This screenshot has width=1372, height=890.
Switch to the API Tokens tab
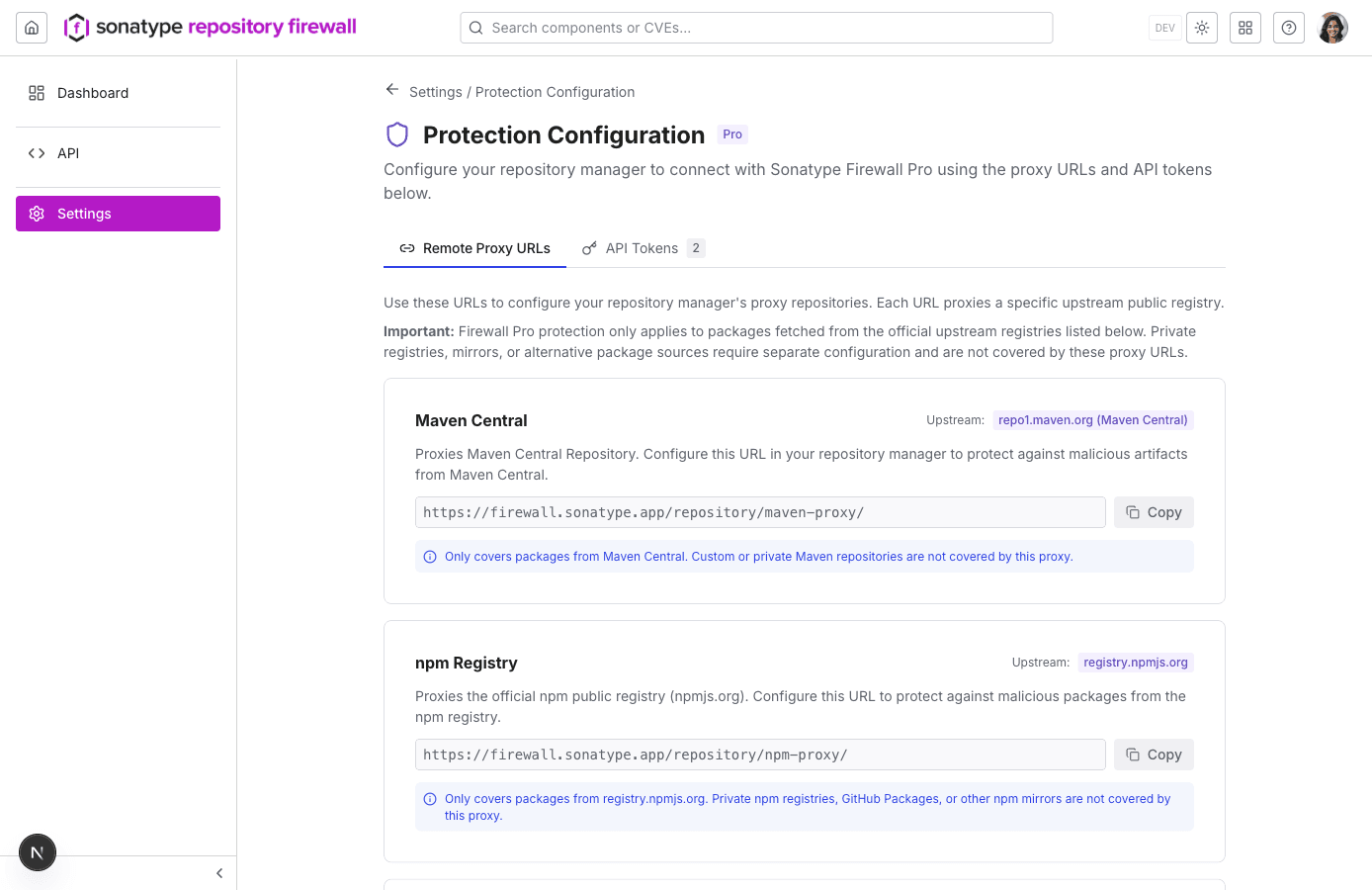643,248
